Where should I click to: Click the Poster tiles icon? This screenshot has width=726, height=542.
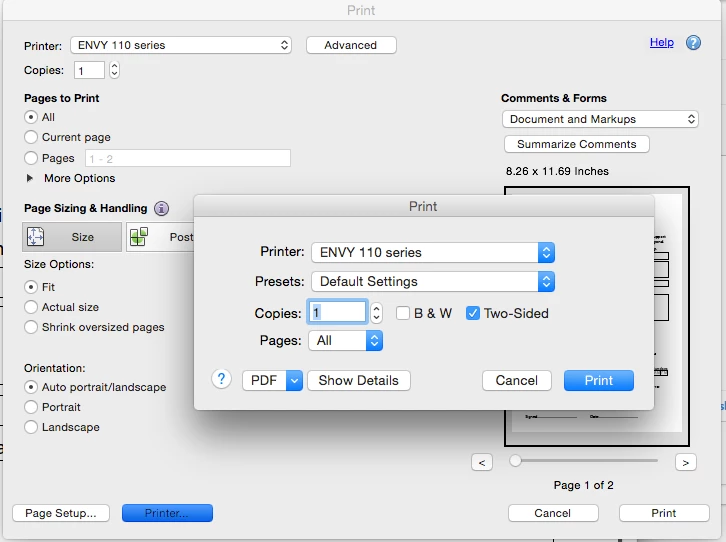click(x=139, y=237)
